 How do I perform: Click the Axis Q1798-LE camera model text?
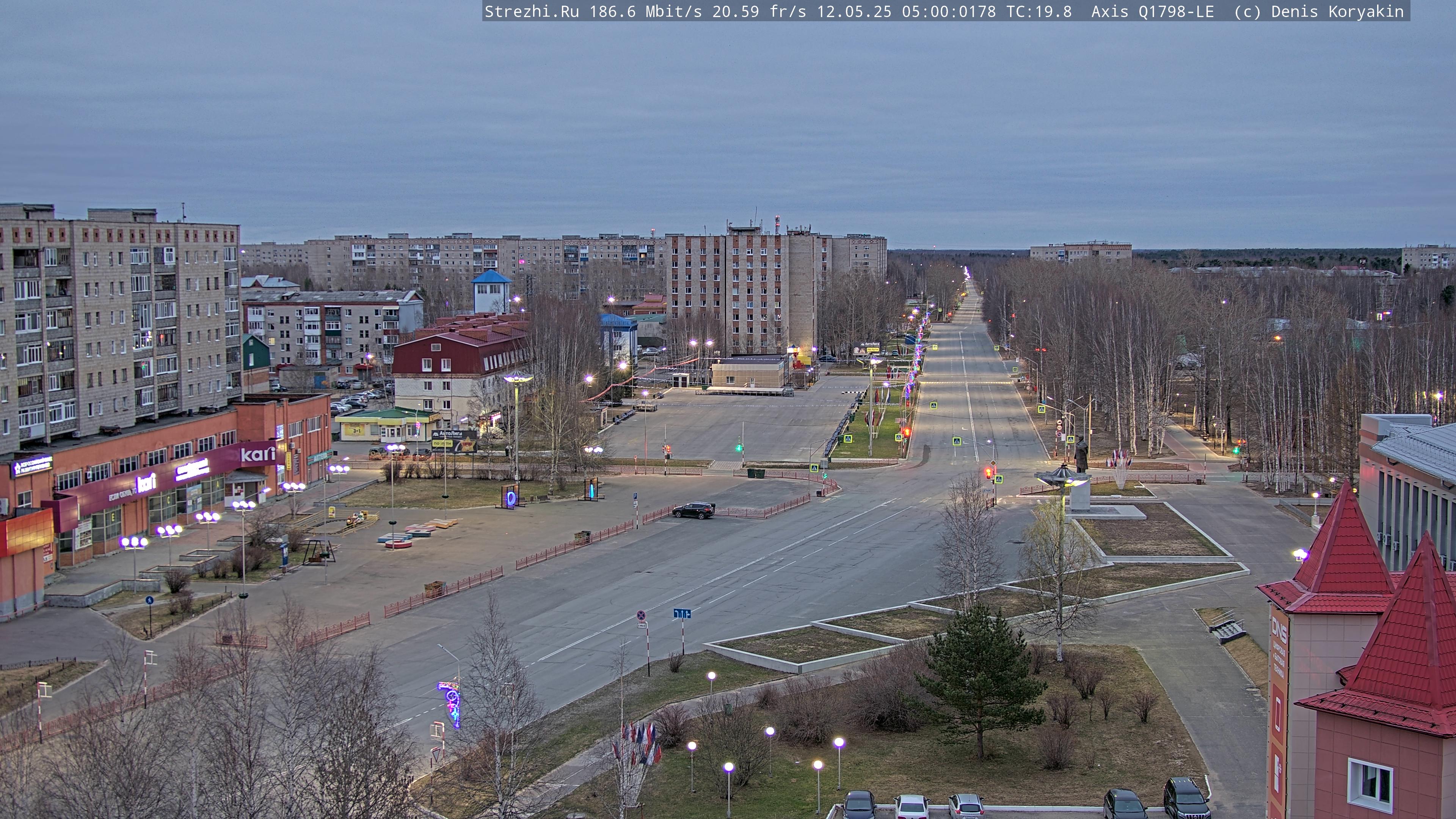pos(1153,12)
